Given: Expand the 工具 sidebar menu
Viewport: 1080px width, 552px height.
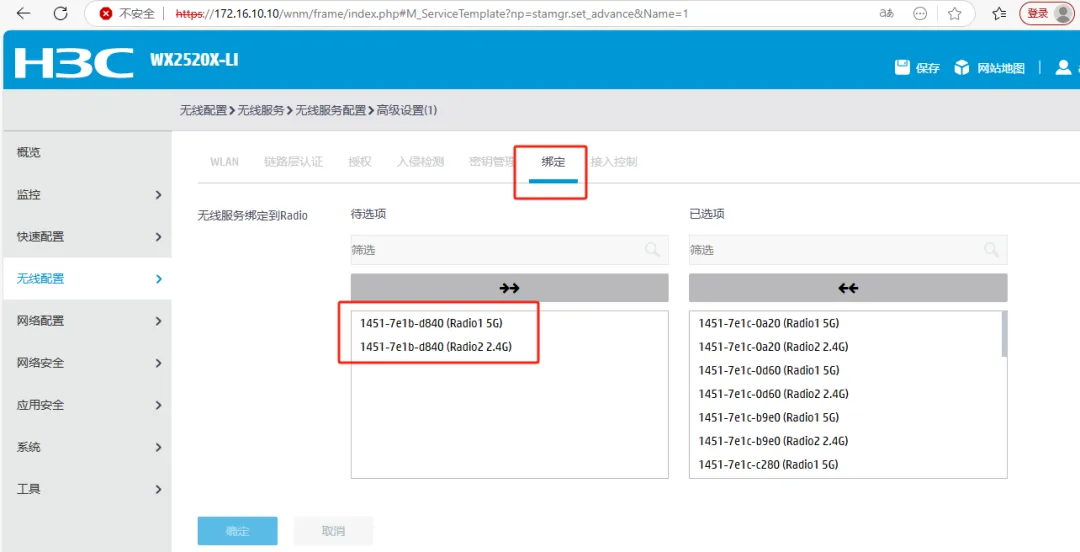Looking at the screenshot, I should pos(87,489).
